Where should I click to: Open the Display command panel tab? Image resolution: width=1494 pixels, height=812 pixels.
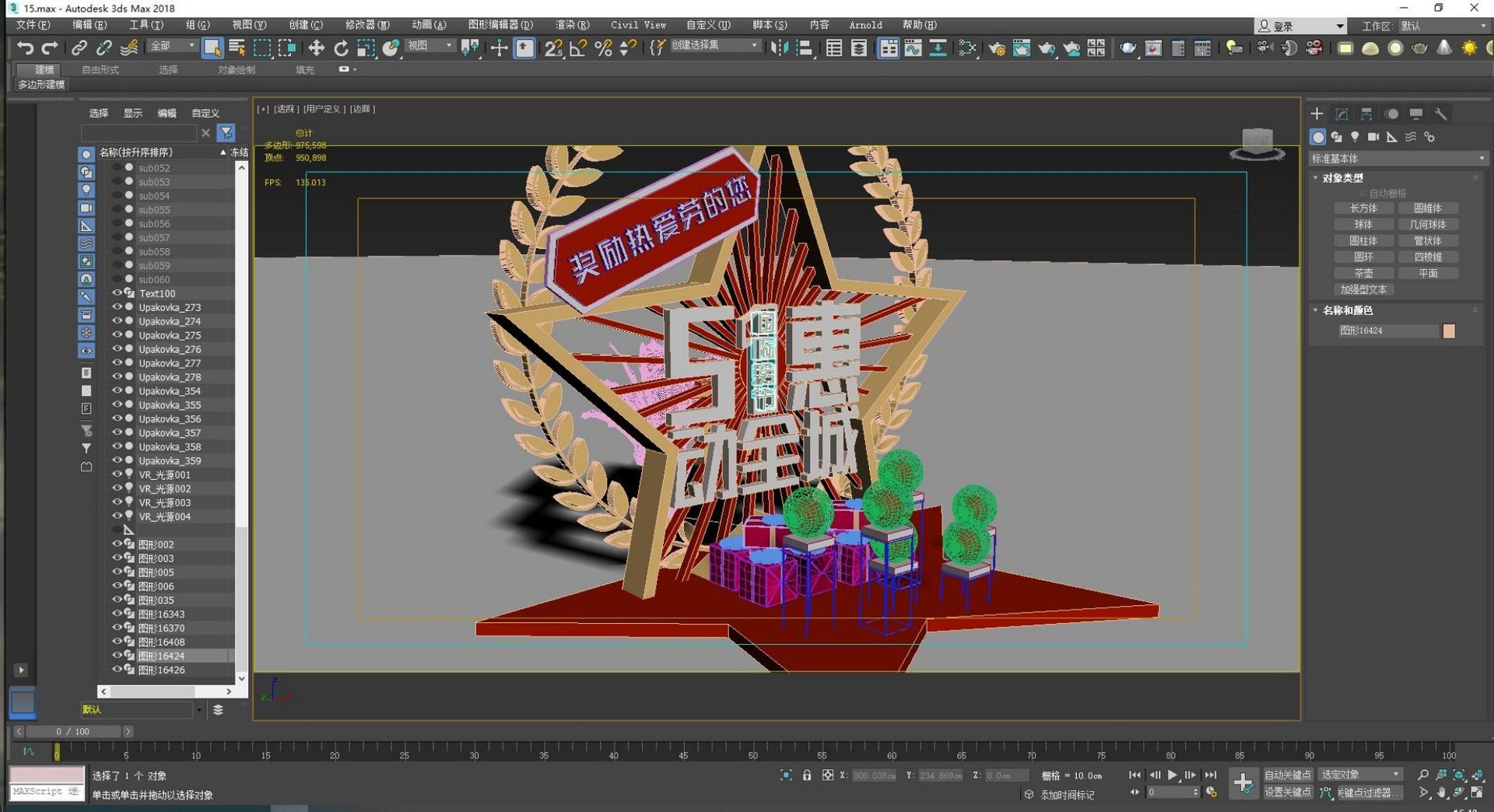click(1416, 114)
